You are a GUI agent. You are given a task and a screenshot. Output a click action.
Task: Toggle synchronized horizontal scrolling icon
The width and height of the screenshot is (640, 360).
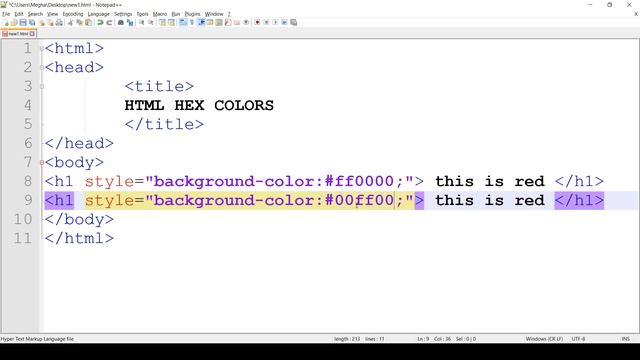coord(171,22)
